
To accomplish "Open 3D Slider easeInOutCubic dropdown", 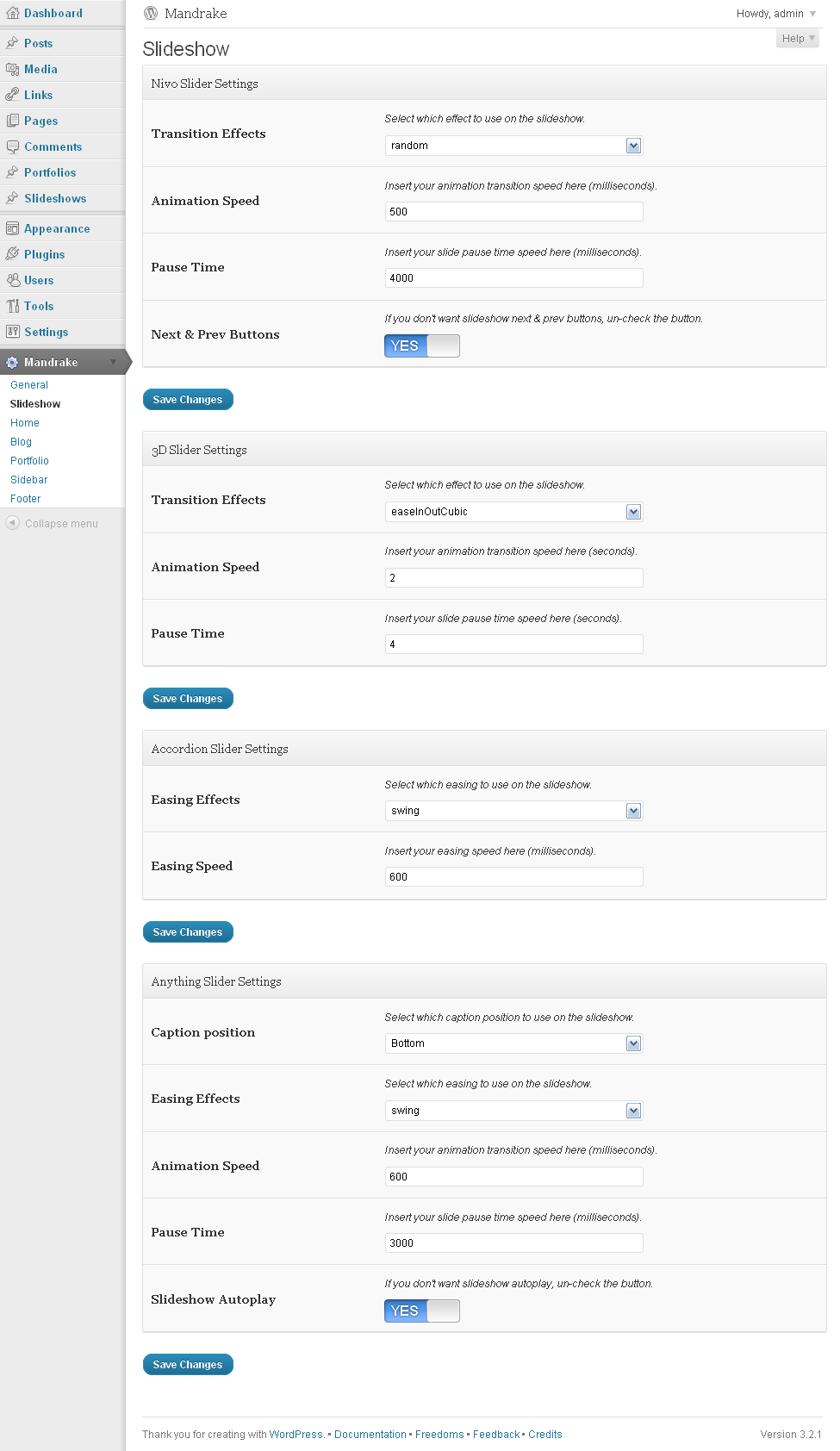I will 513,512.
